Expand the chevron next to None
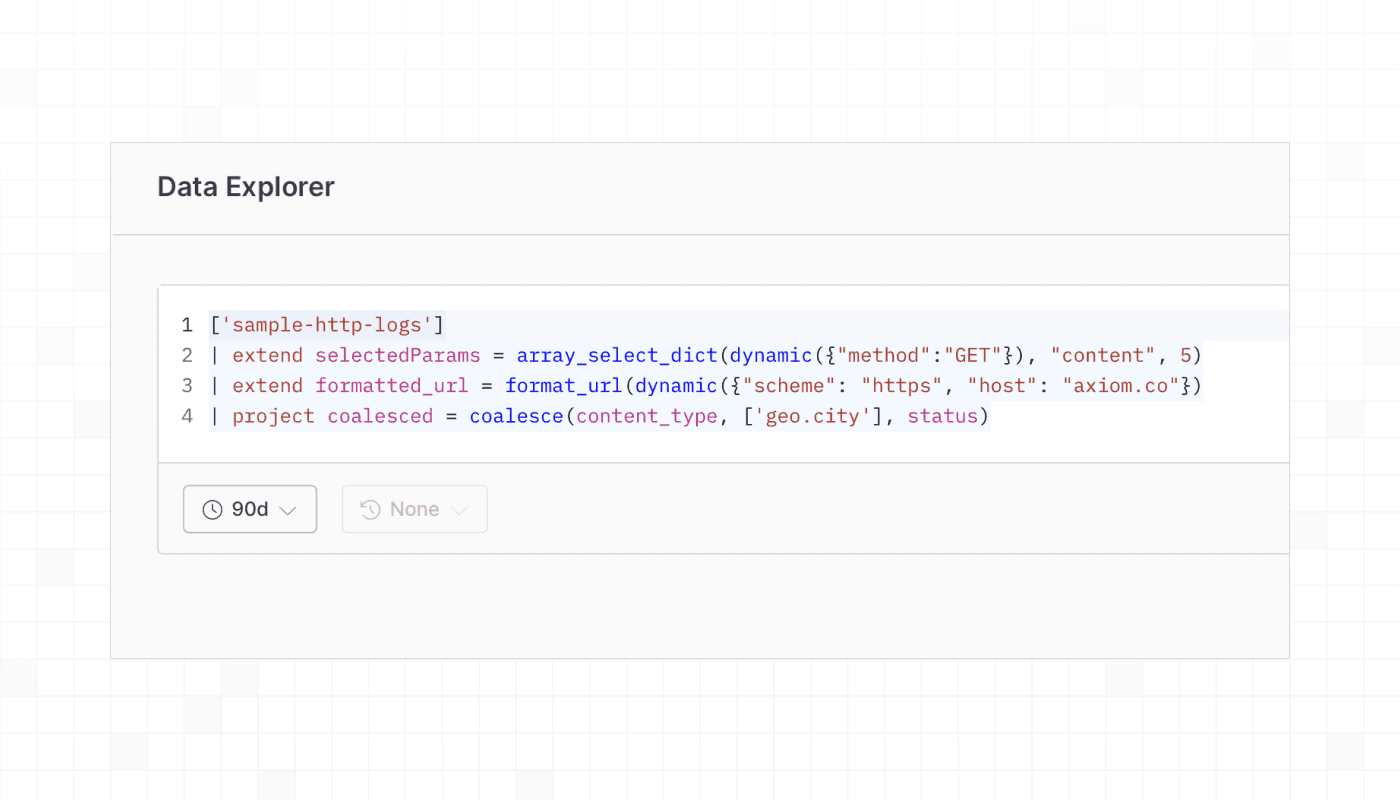Viewport: 1400px width, 800px height. (x=460, y=511)
